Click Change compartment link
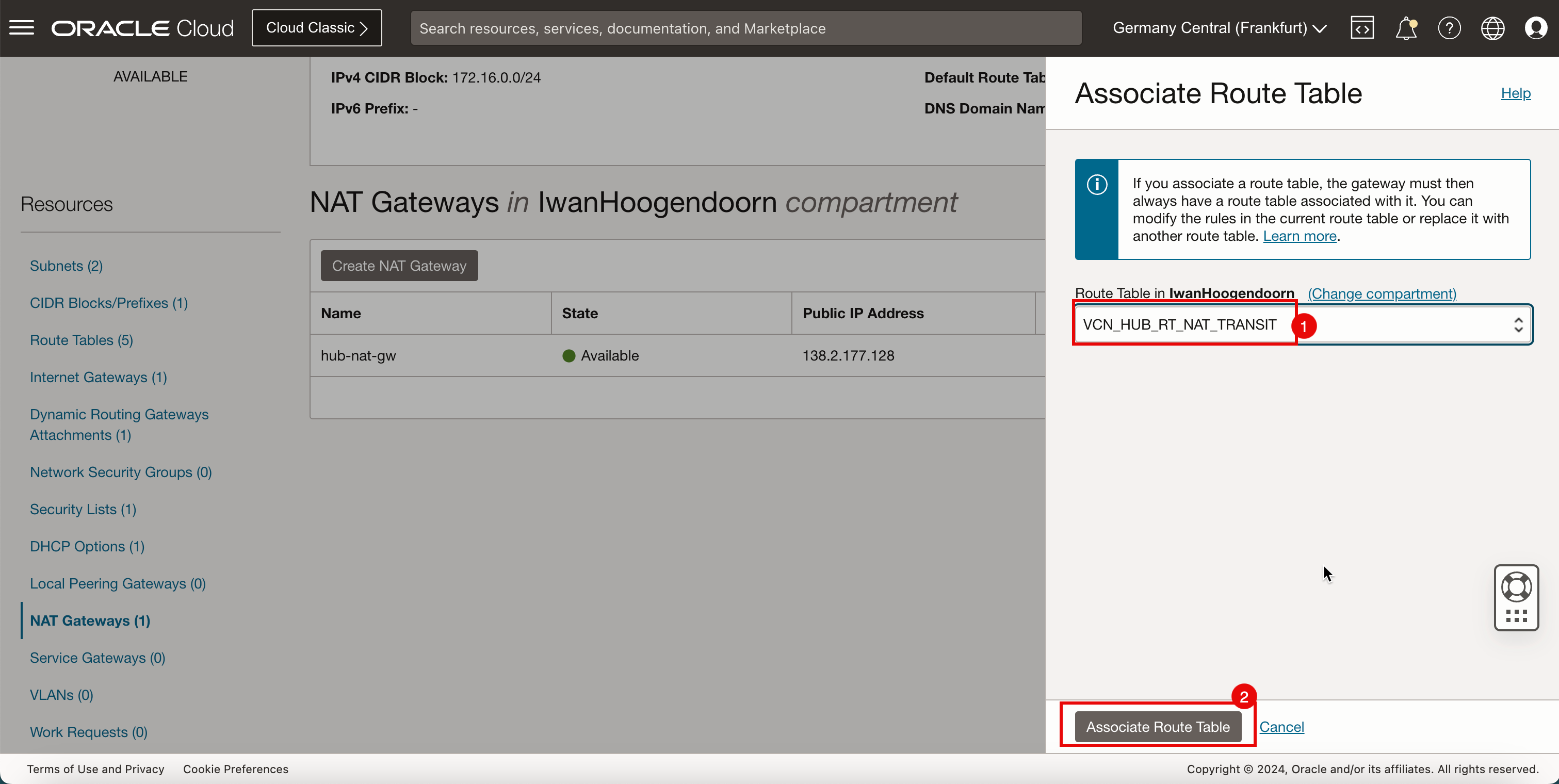This screenshot has width=1559, height=784. [1382, 293]
